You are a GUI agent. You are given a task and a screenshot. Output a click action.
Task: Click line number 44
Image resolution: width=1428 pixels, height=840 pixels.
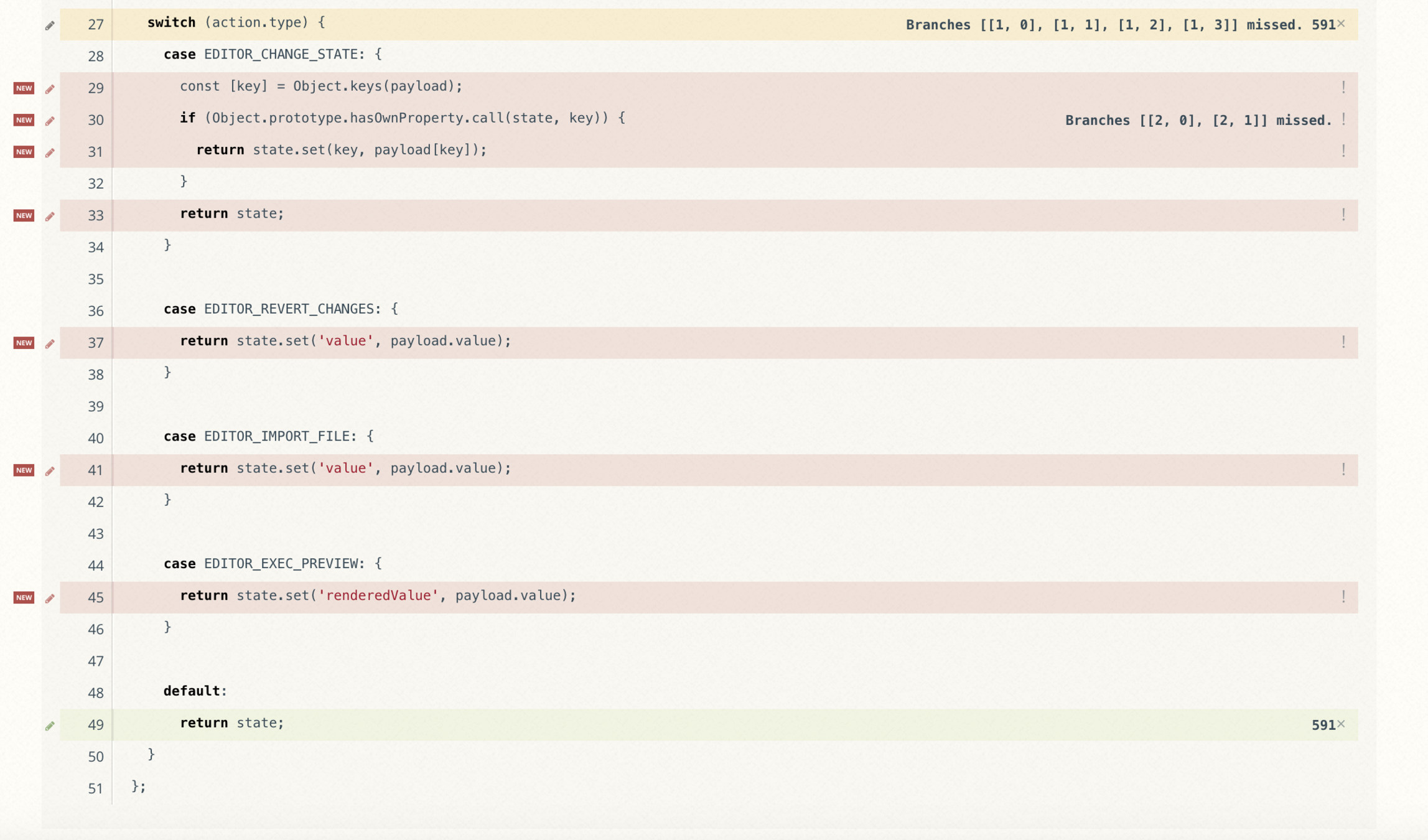point(95,566)
